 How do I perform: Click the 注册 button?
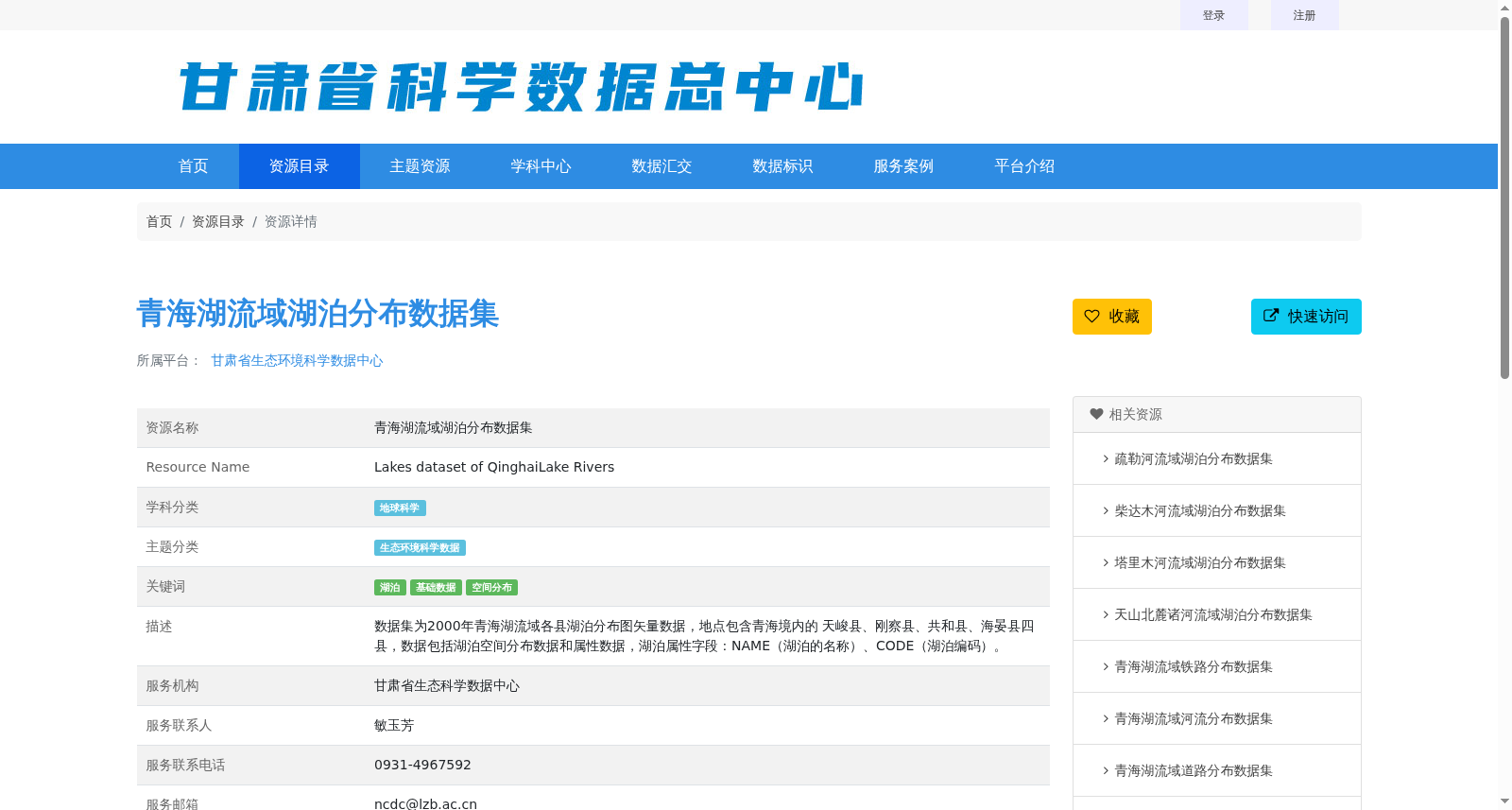coord(1305,15)
